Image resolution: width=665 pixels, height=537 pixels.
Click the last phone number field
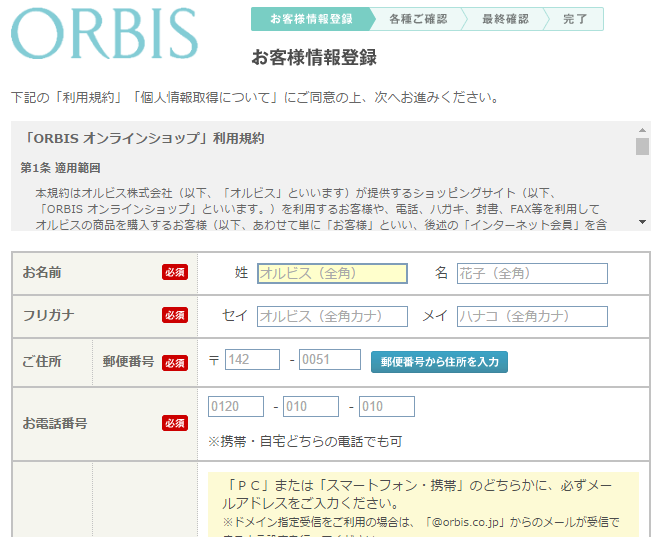click(x=387, y=406)
